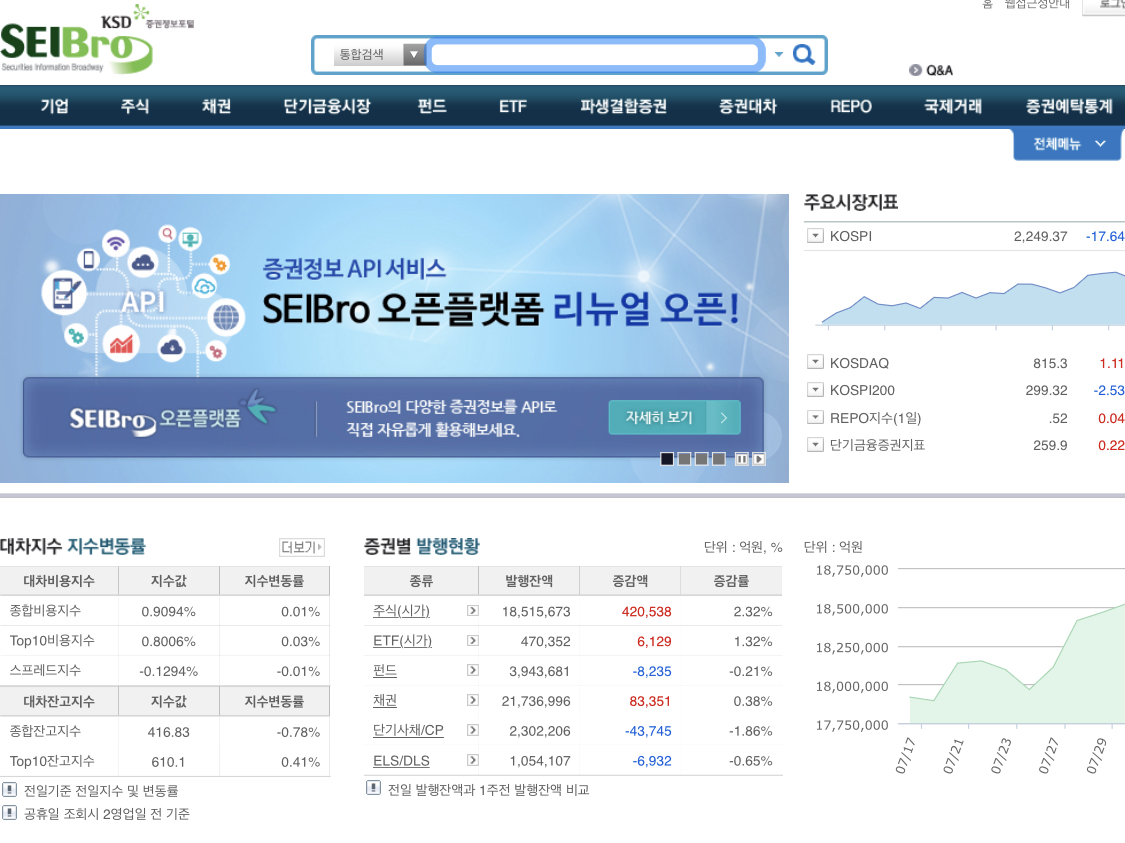Click the Top10비용지수 row label
Viewport: 1125px width, 843px height.
coord(52,641)
